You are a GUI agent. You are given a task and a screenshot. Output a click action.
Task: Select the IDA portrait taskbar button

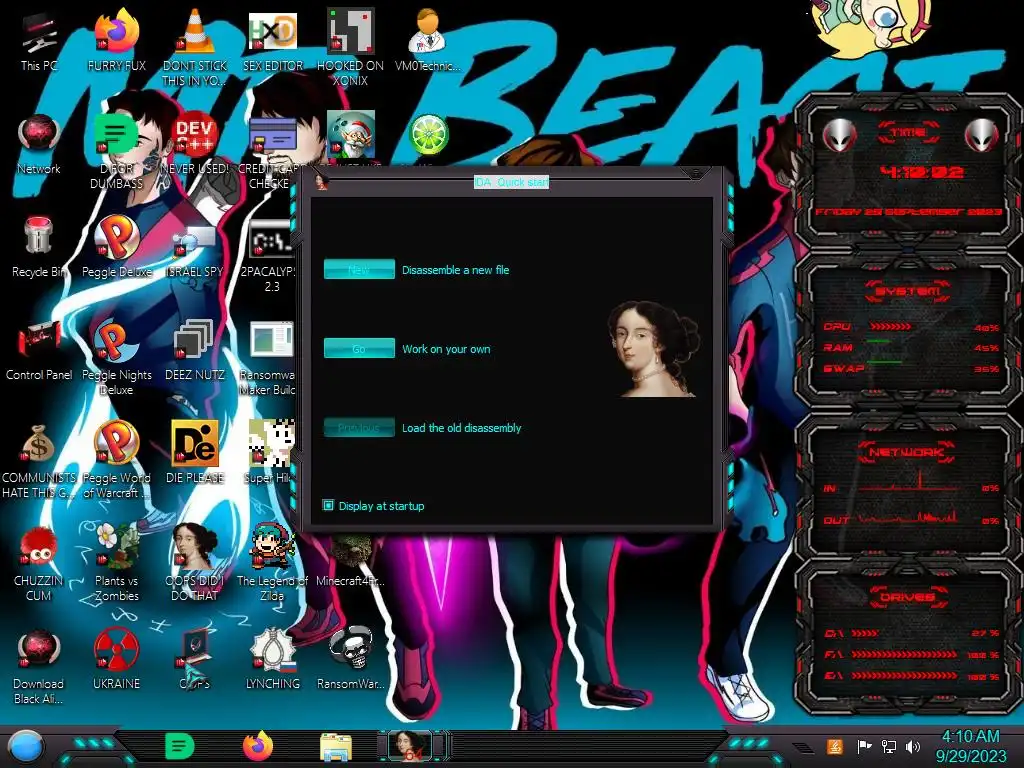coord(413,746)
